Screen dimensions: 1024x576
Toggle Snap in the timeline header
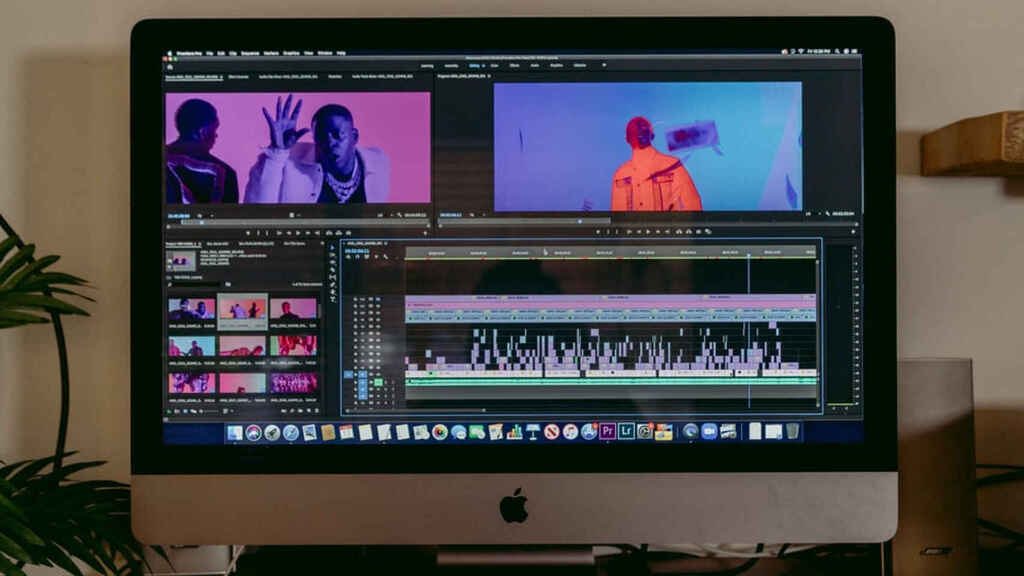pyautogui.click(x=359, y=255)
